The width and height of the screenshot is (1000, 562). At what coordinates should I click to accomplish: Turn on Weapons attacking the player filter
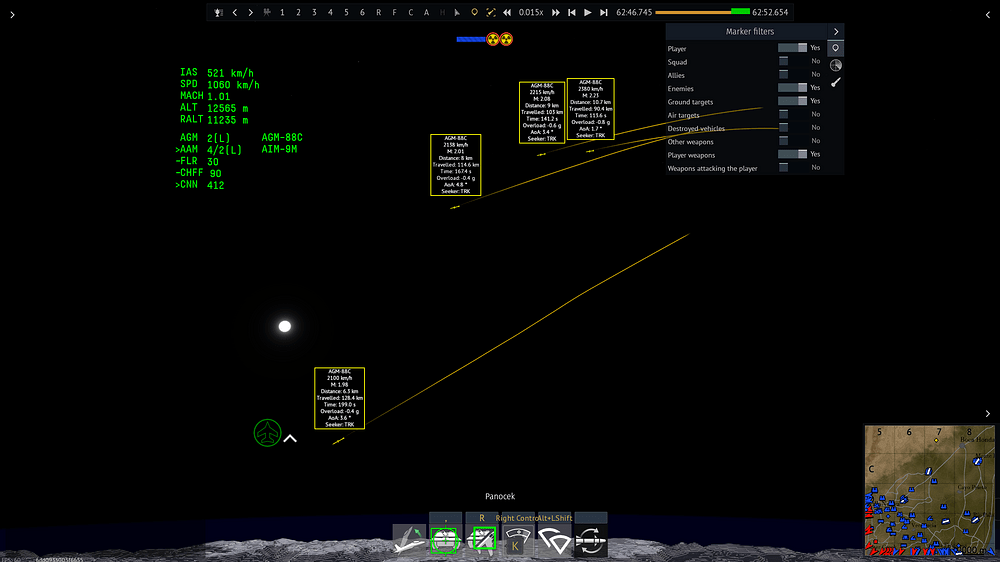[x=792, y=168]
